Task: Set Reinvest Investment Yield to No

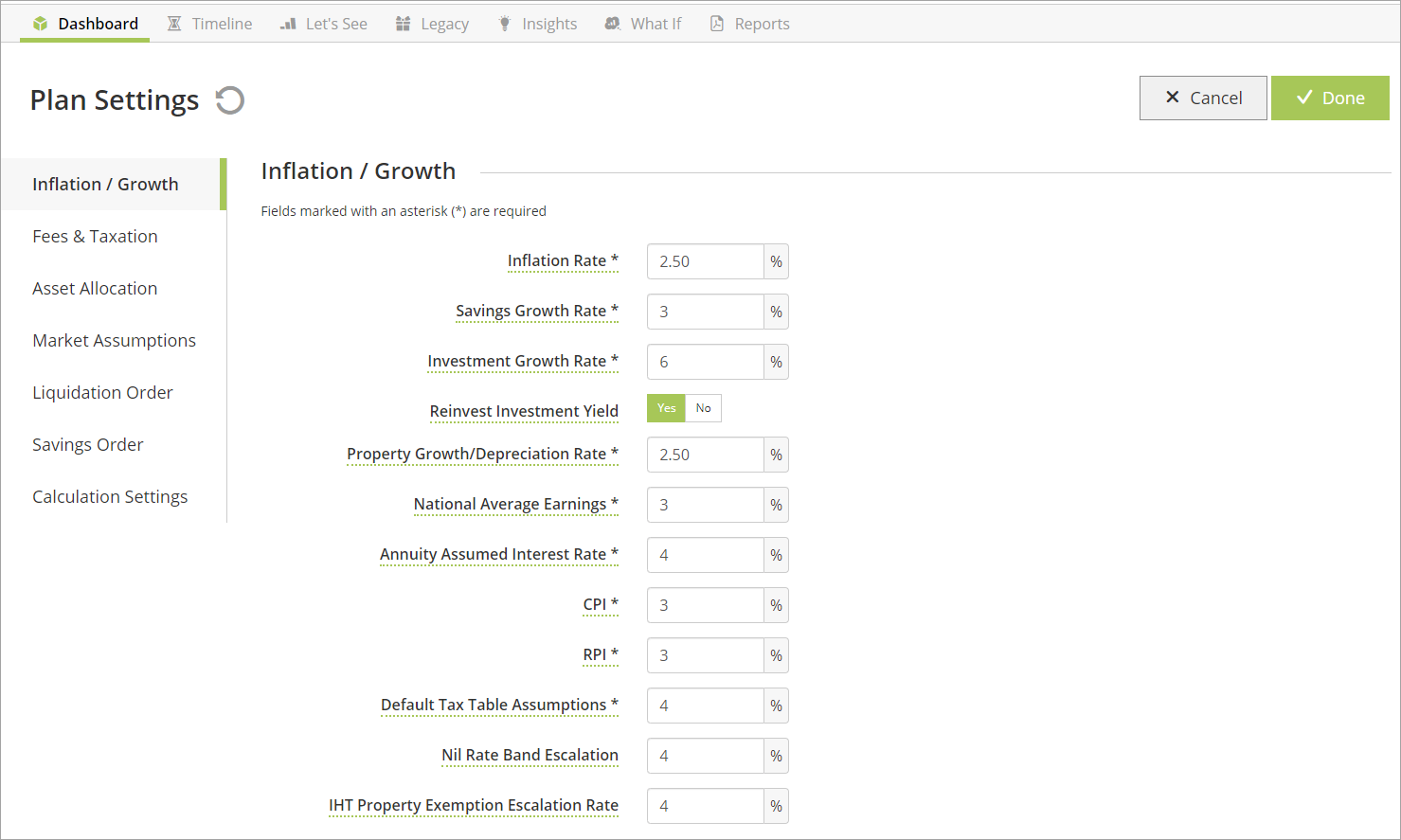Action: click(x=703, y=408)
